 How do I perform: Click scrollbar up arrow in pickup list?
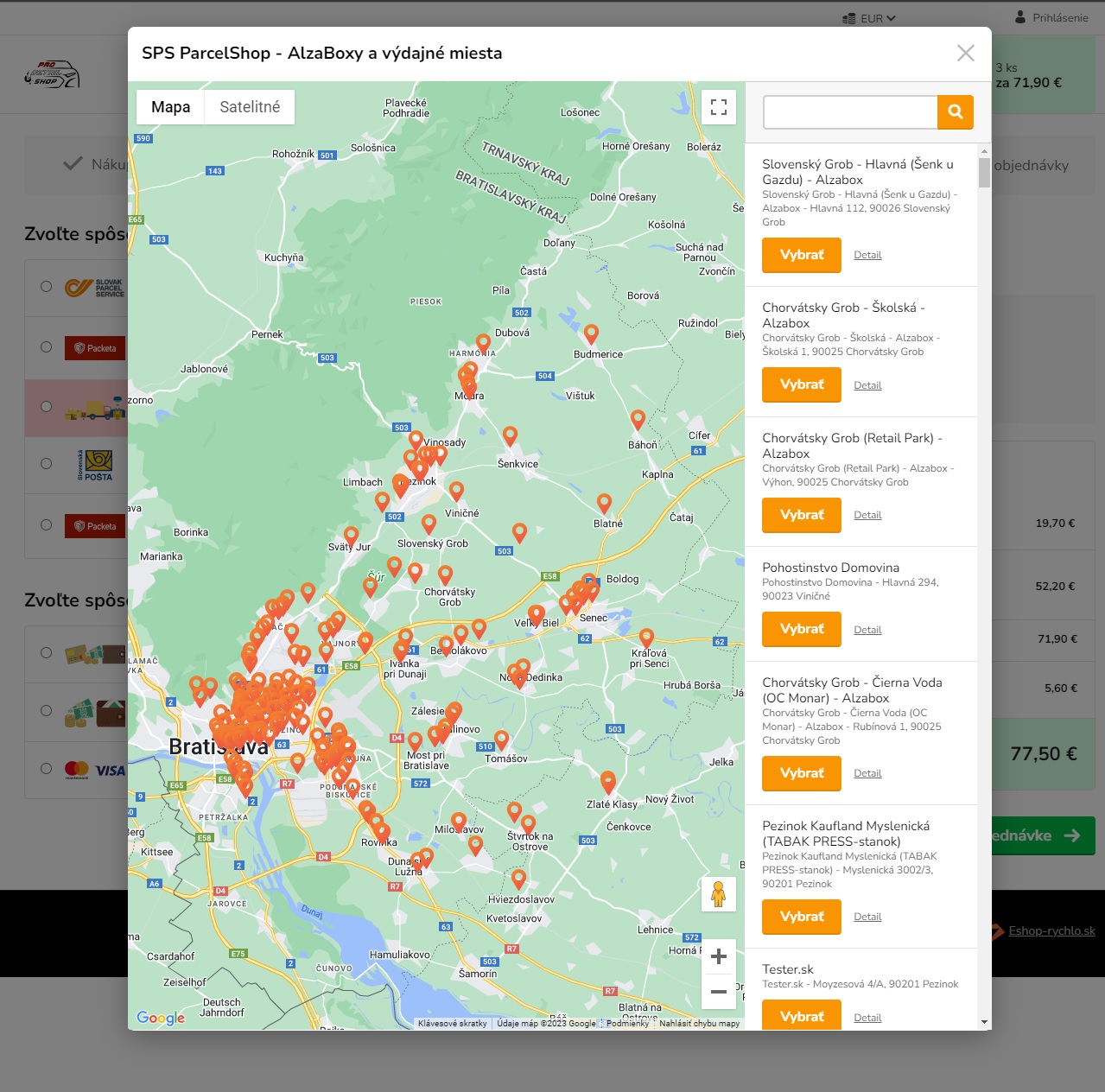(984, 150)
